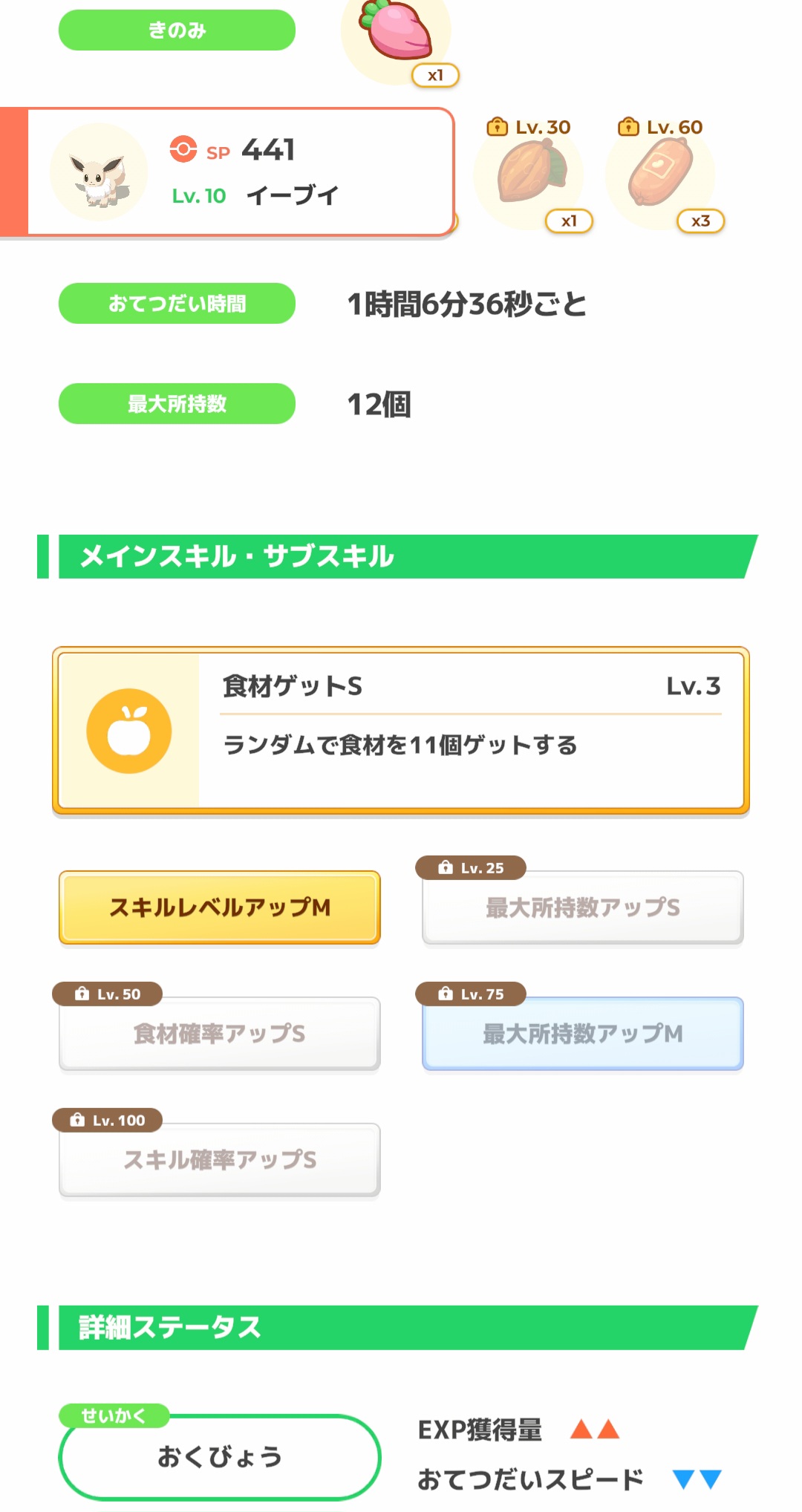Select locked スキル確率アップS sub skill
802x1512 pixels.
(x=220, y=1160)
